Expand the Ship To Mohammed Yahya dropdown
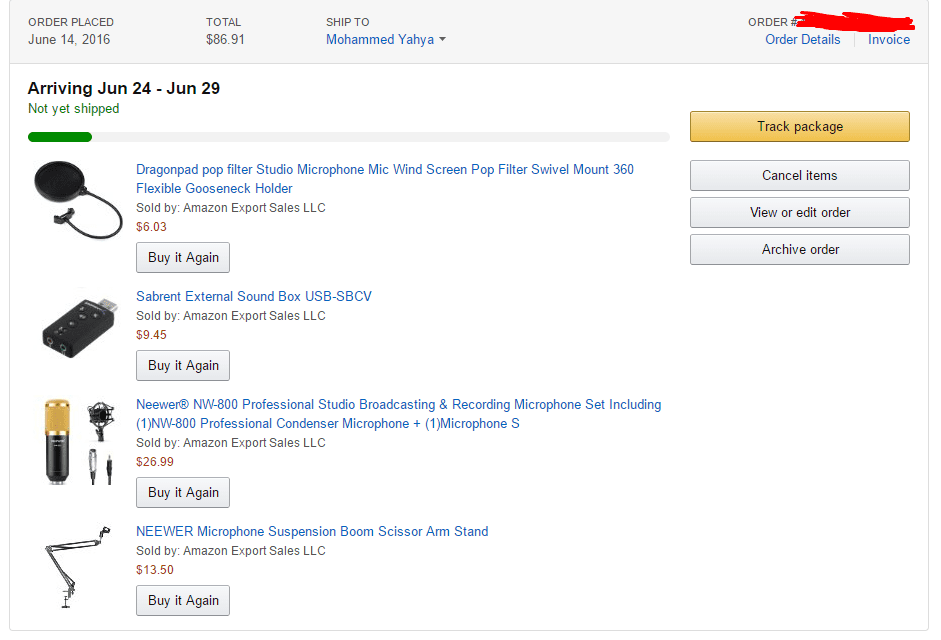Image resolution: width=941 pixels, height=640 pixels. 385,40
